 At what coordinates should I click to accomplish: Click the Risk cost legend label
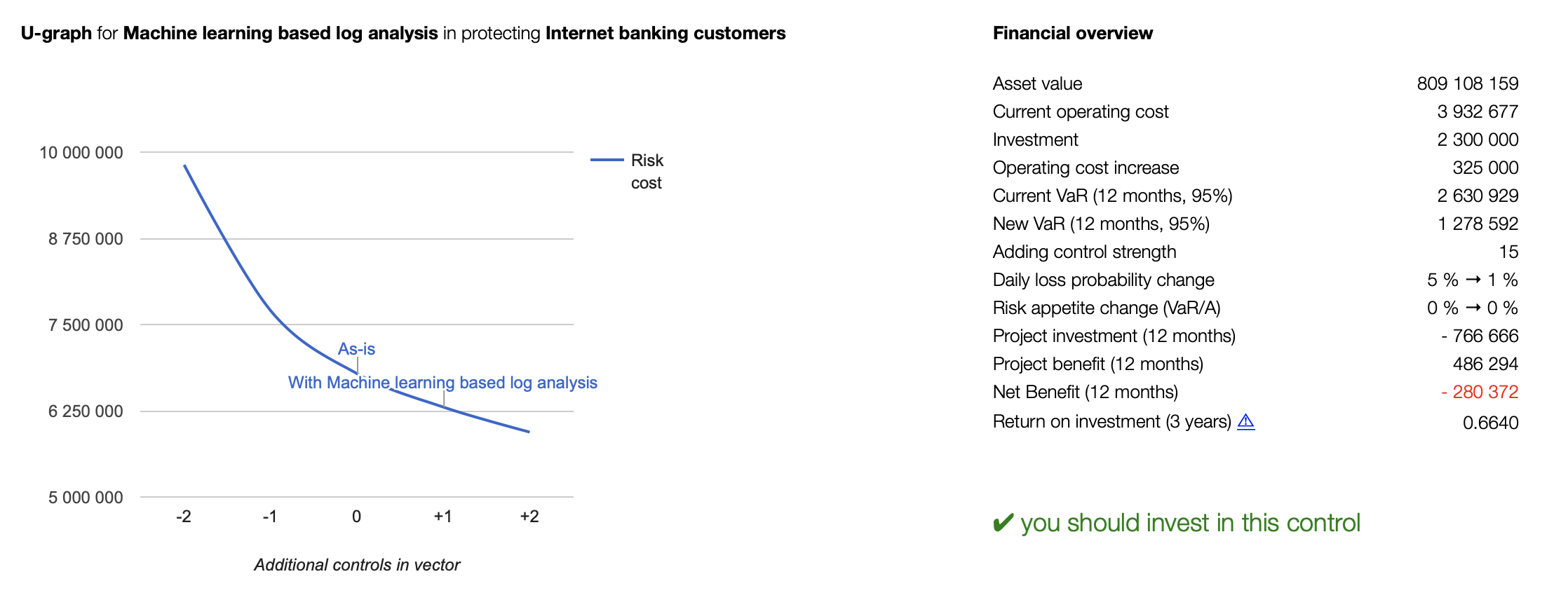point(647,172)
